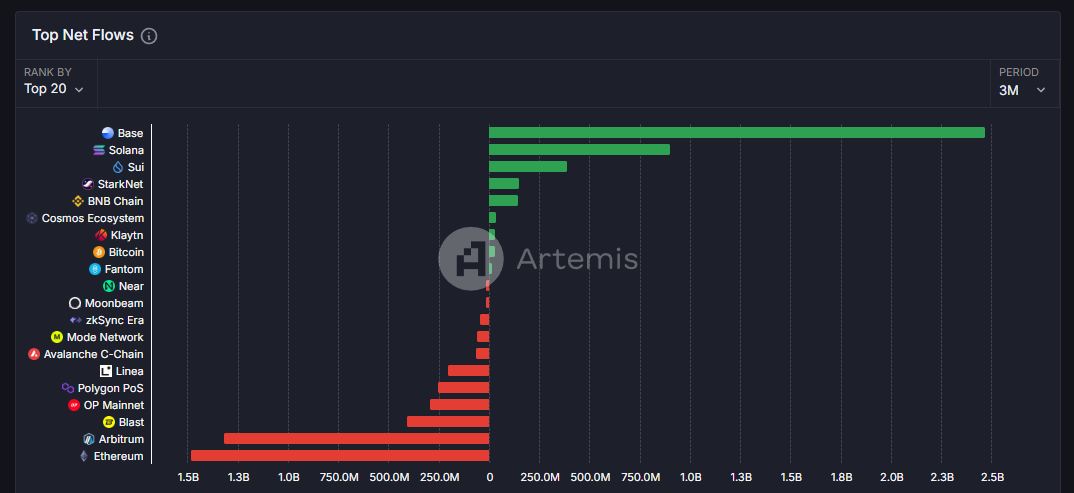Click the Base chain logo icon
1074x493 pixels.
108,133
